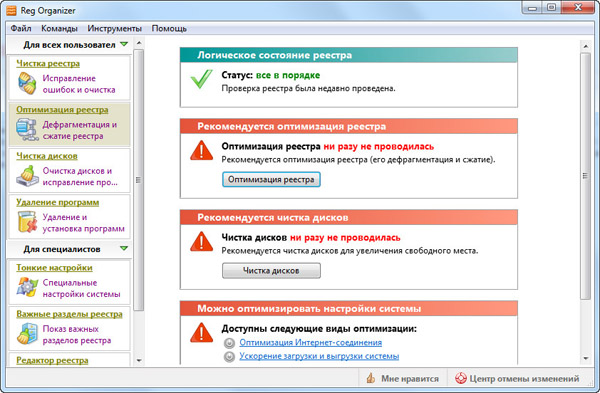Click Специальные настройки системы text
Image resolution: width=600 pixels, height=393 pixels.
pos(82,288)
